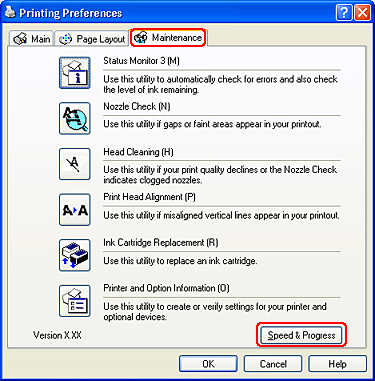The width and height of the screenshot is (375, 381).
Task: Click the Cancel button
Action: coord(273,364)
